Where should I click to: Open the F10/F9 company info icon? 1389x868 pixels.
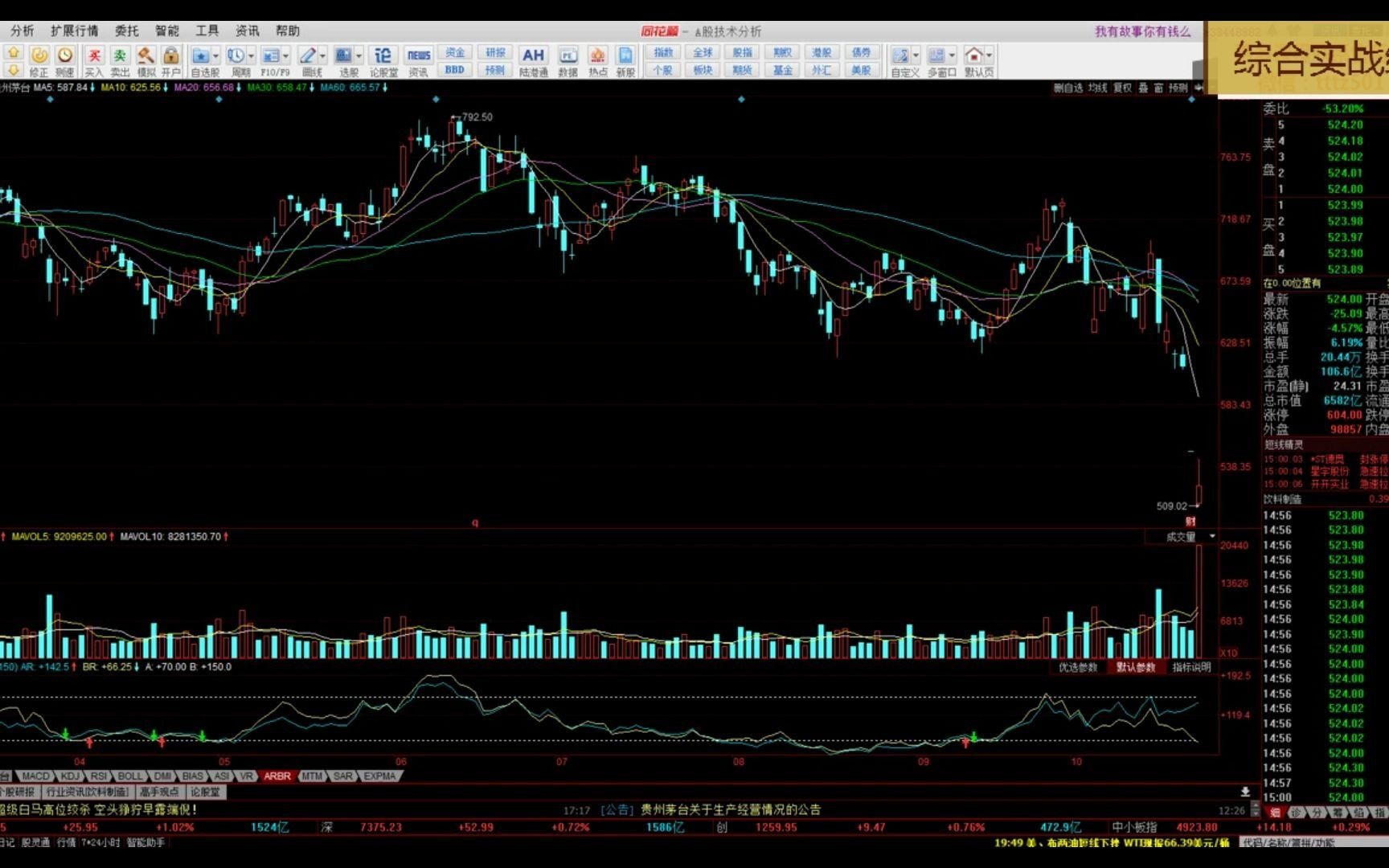coord(271,55)
